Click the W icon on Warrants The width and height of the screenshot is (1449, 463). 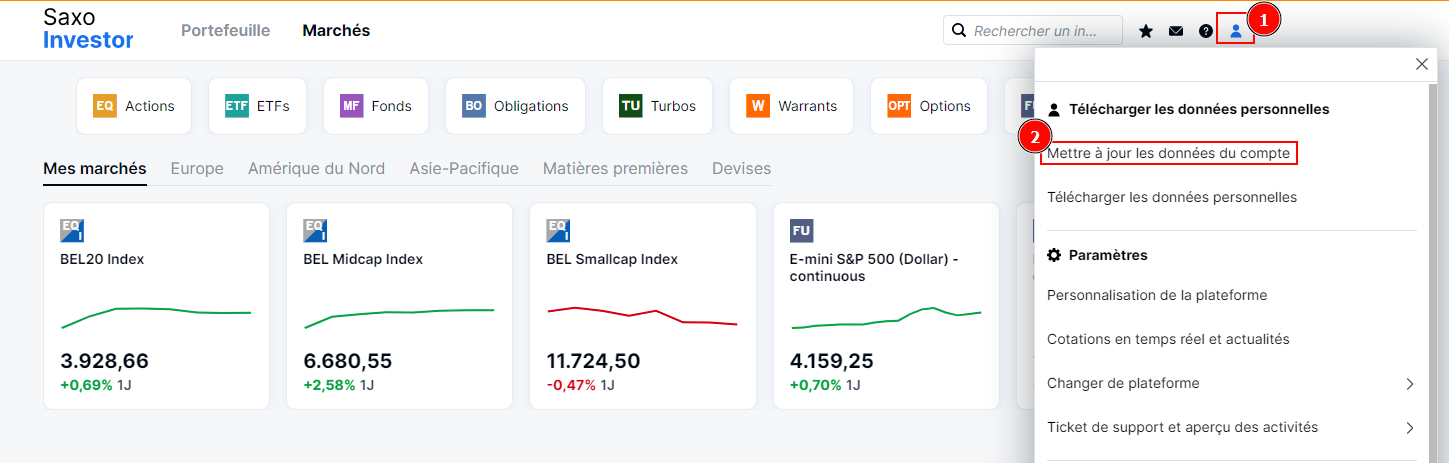pos(758,106)
